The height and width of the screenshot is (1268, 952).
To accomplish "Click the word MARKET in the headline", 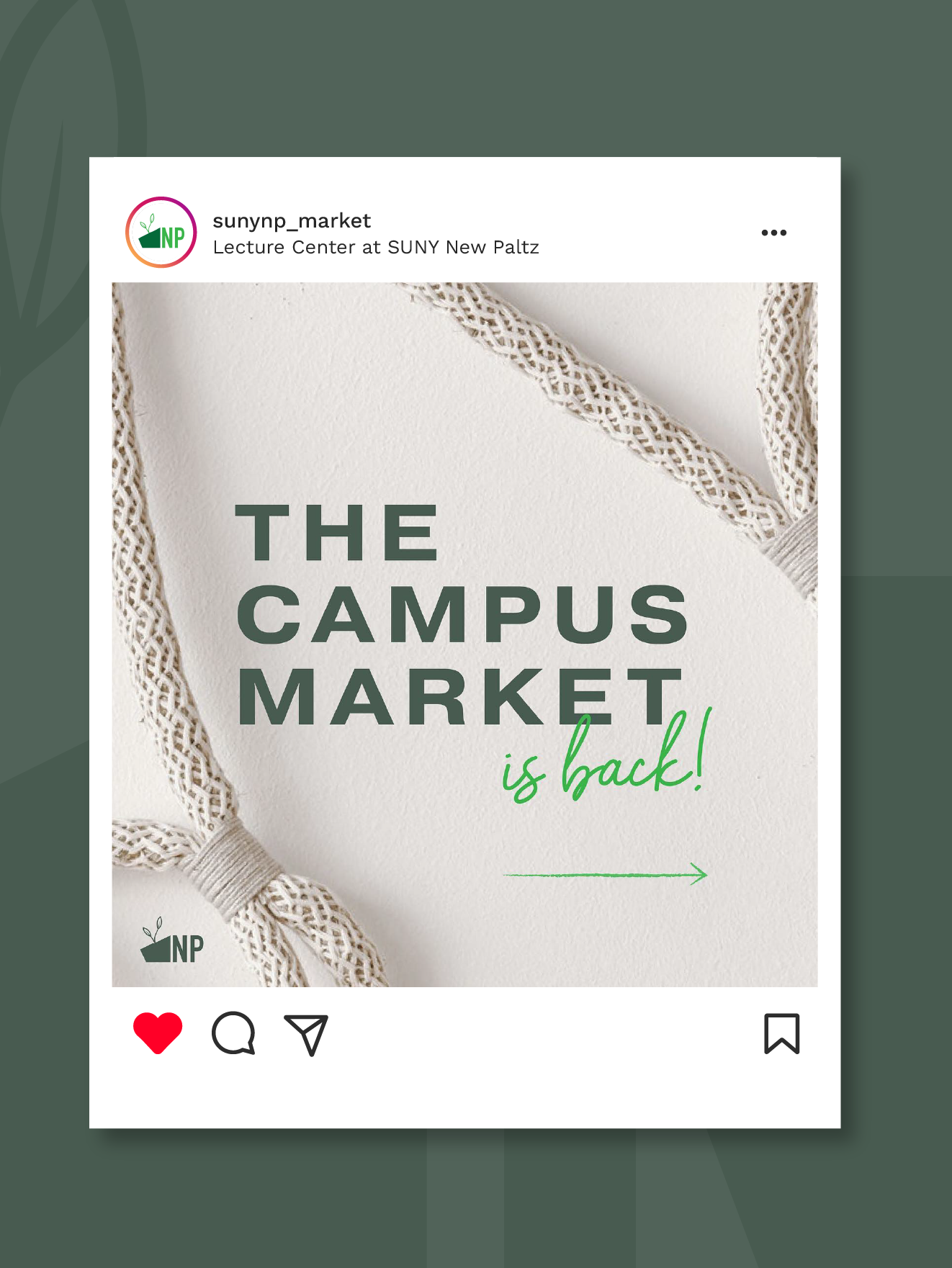I will pyautogui.click(x=459, y=696).
